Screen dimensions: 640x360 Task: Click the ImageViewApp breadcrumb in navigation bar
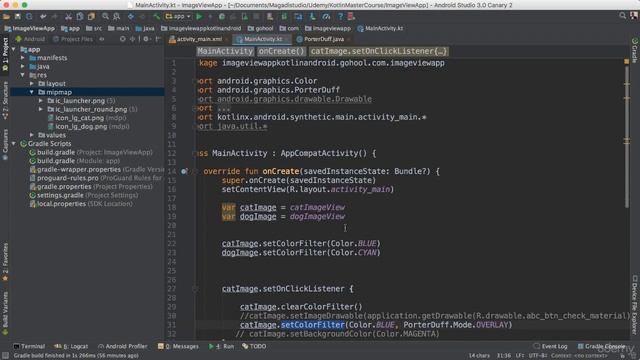point(29,29)
